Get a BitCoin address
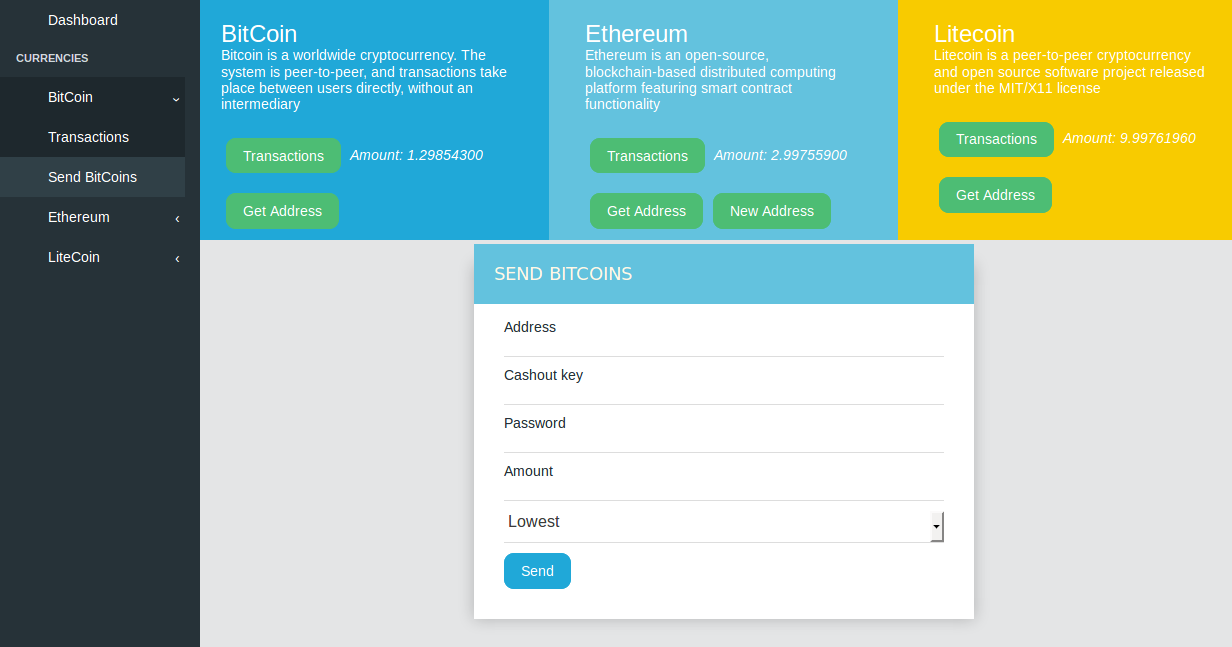Screen dimensions: 1232x647 pyautogui.click(x=282, y=211)
